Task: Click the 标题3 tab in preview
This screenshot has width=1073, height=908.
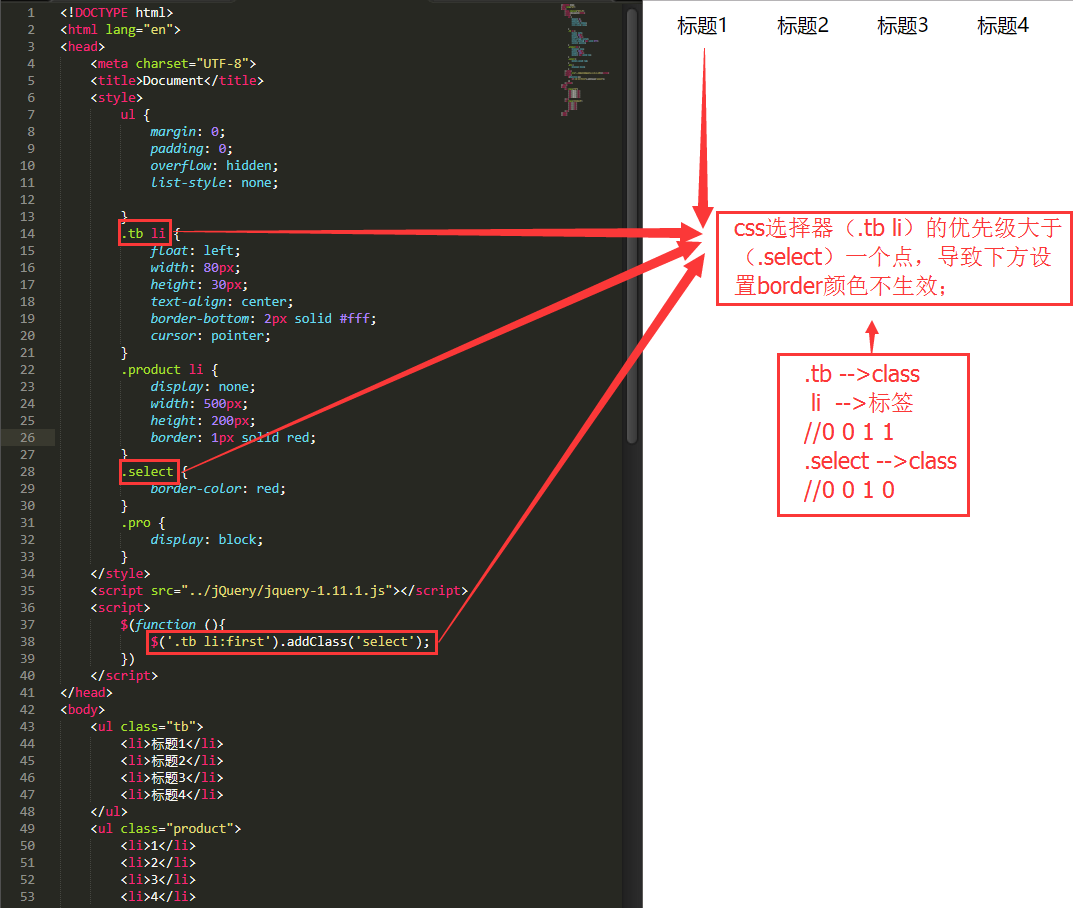Action: (903, 26)
